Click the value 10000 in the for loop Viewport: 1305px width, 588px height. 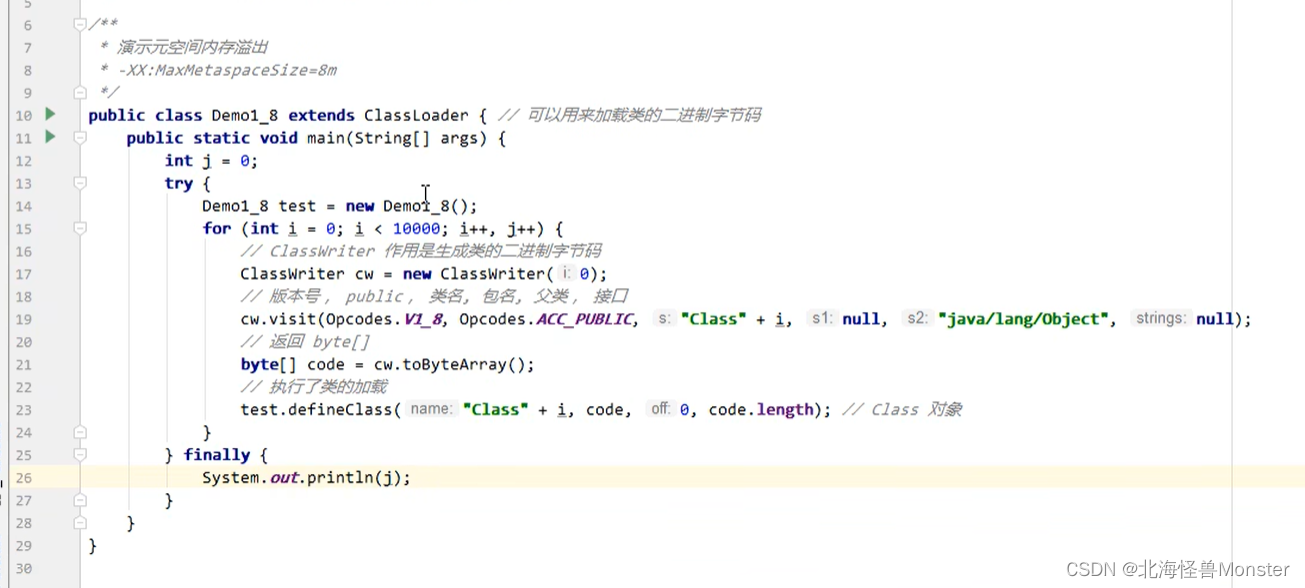coord(415,229)
